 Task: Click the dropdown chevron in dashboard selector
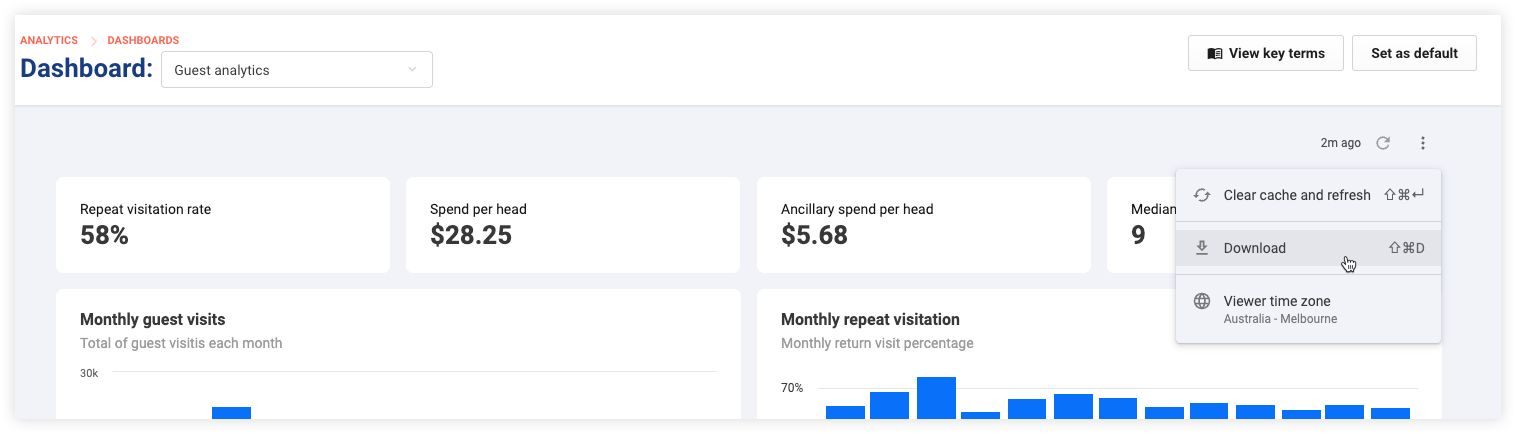pyautogui.click(x=412, y=70)
